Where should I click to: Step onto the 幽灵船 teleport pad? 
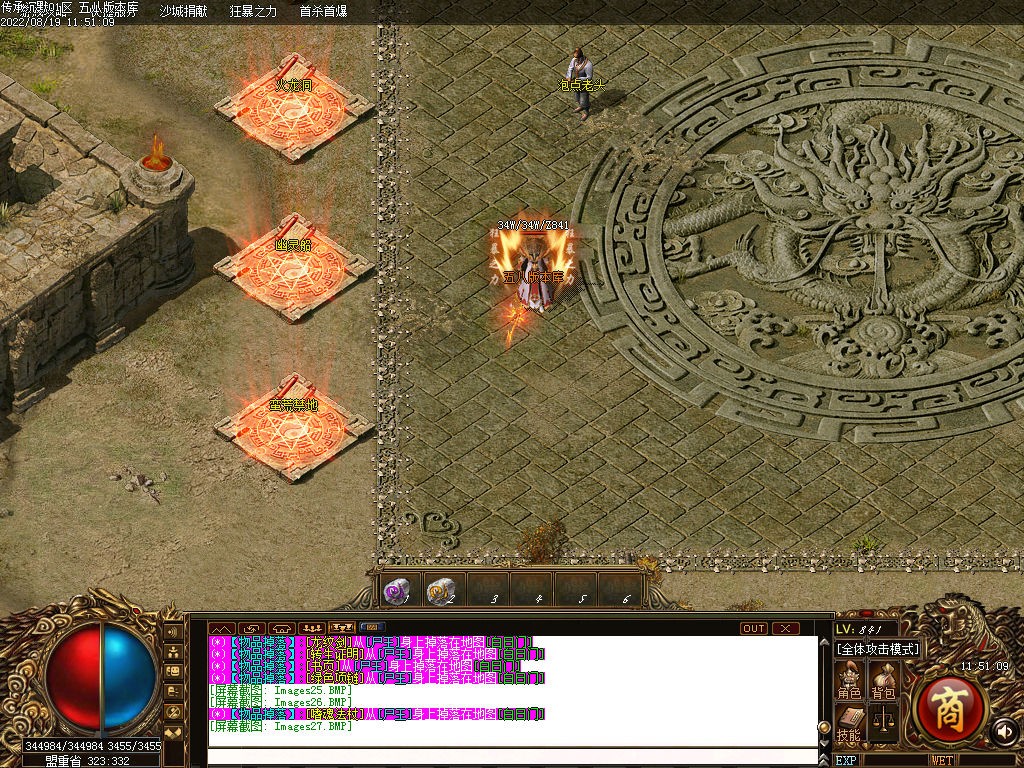(x=294, y=268)
